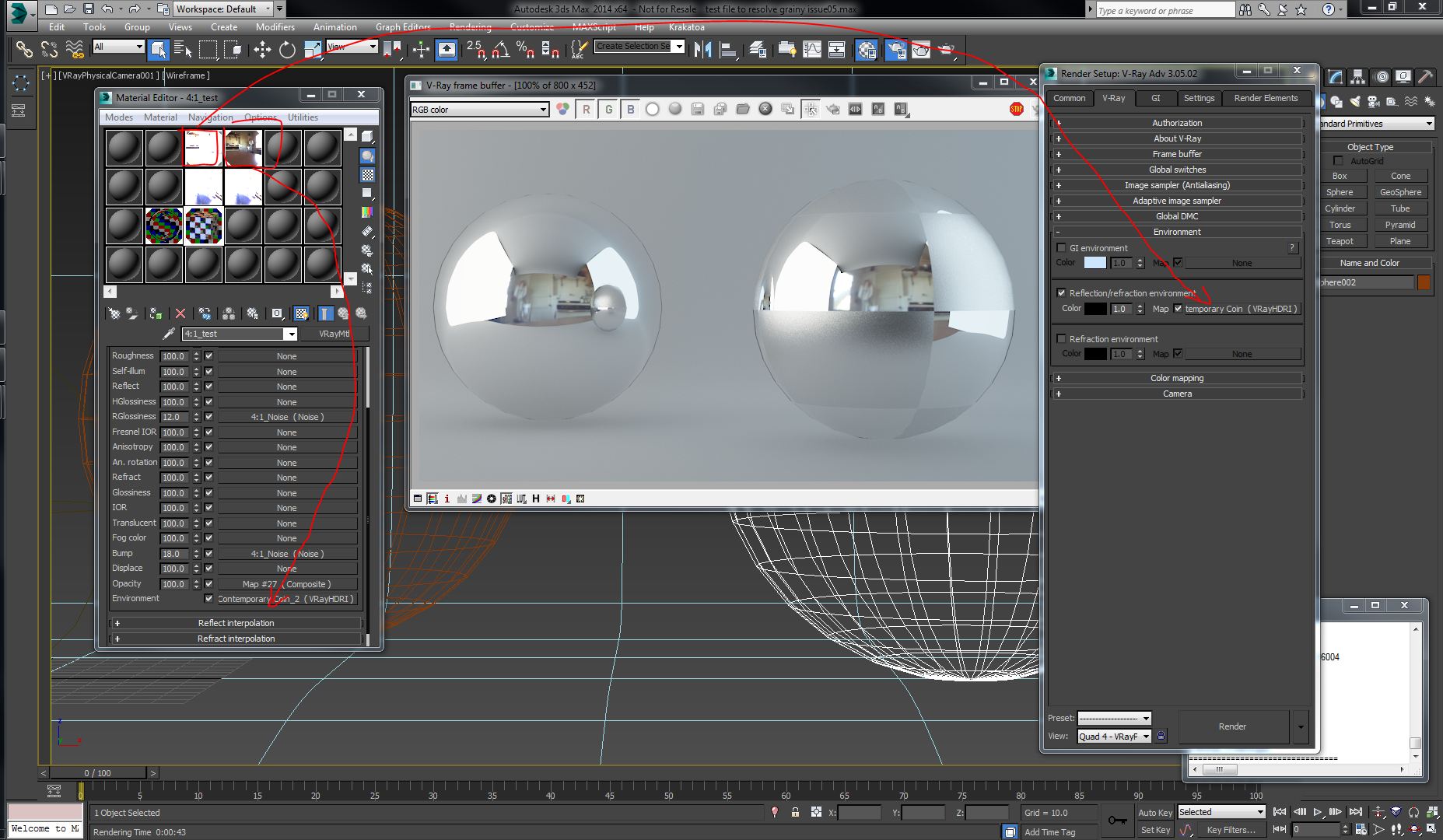Open the Krakatoa menu
Viewport: 1443px width, 840px height.
pyautogui.click(x=686, y=27)
